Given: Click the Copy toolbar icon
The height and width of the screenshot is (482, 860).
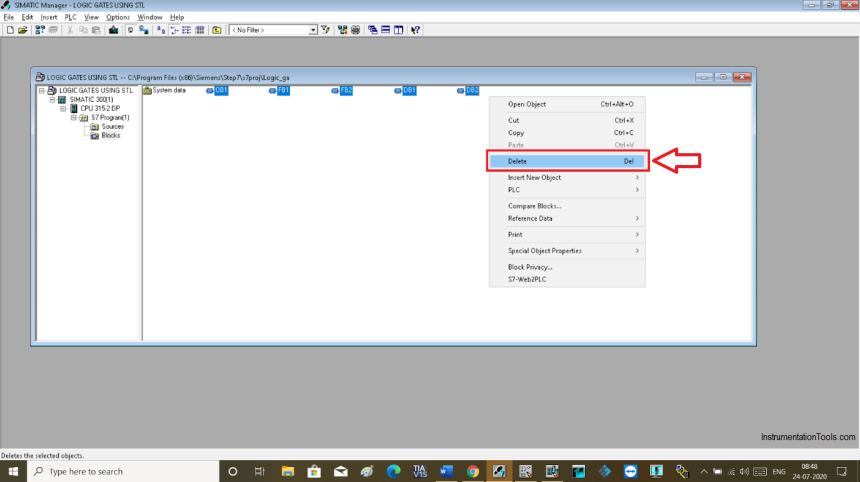Looking at the screenshot, I should (x=83, y=30).
